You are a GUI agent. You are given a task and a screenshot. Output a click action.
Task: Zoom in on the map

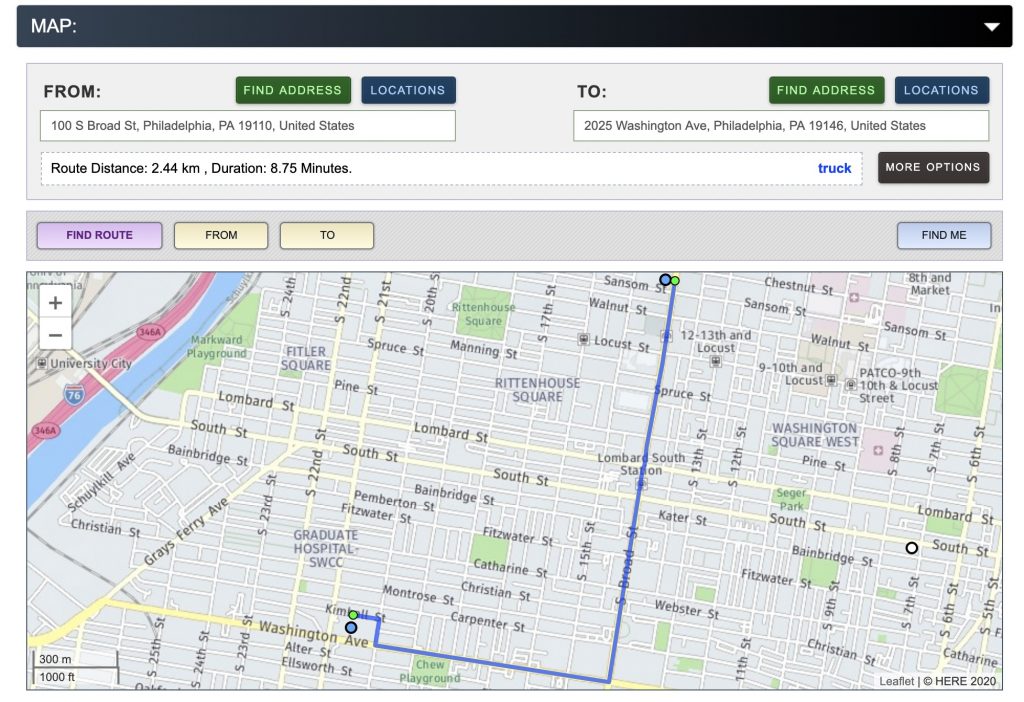[x=55, y=303]
